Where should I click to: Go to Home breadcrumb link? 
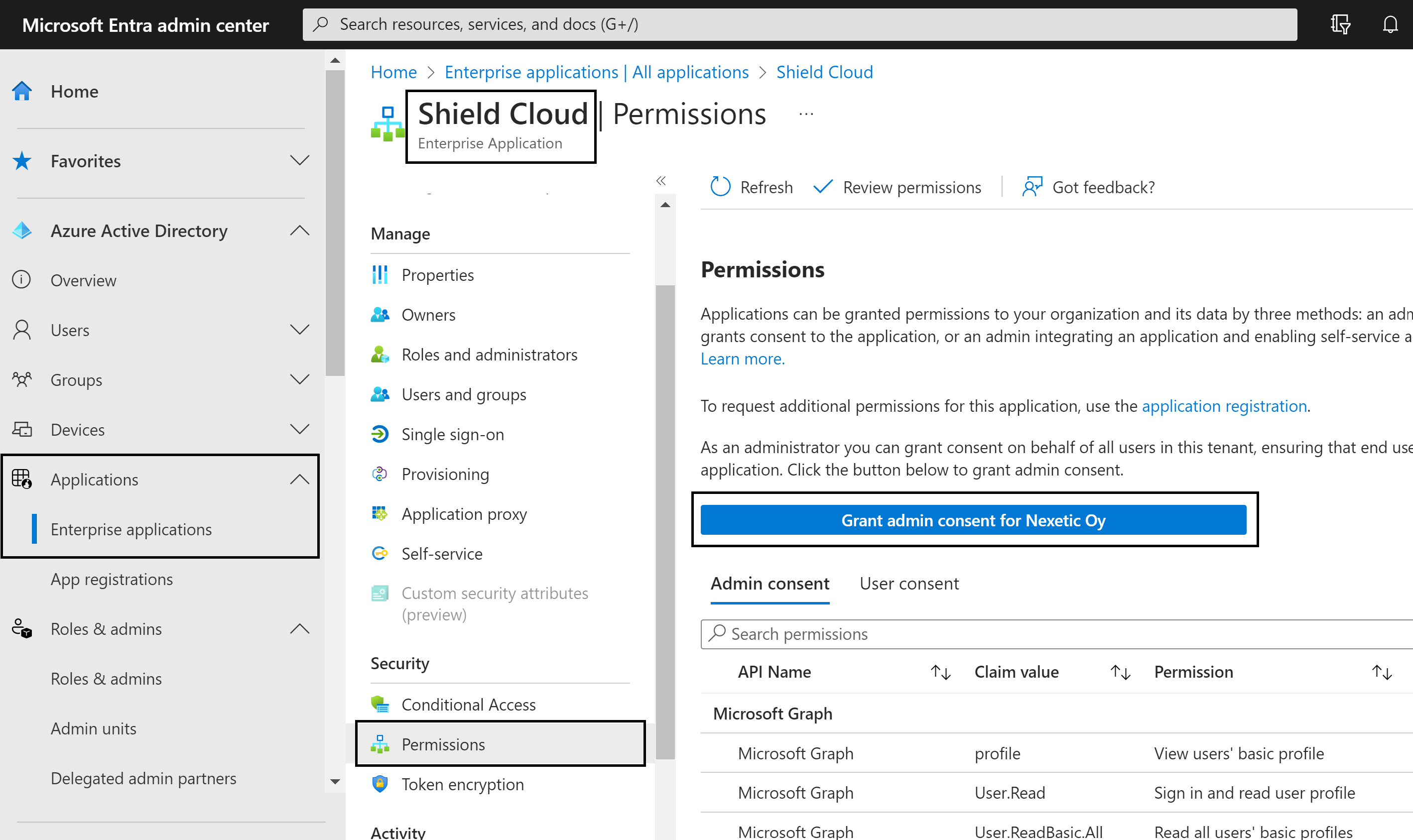(x=393, y=72)
